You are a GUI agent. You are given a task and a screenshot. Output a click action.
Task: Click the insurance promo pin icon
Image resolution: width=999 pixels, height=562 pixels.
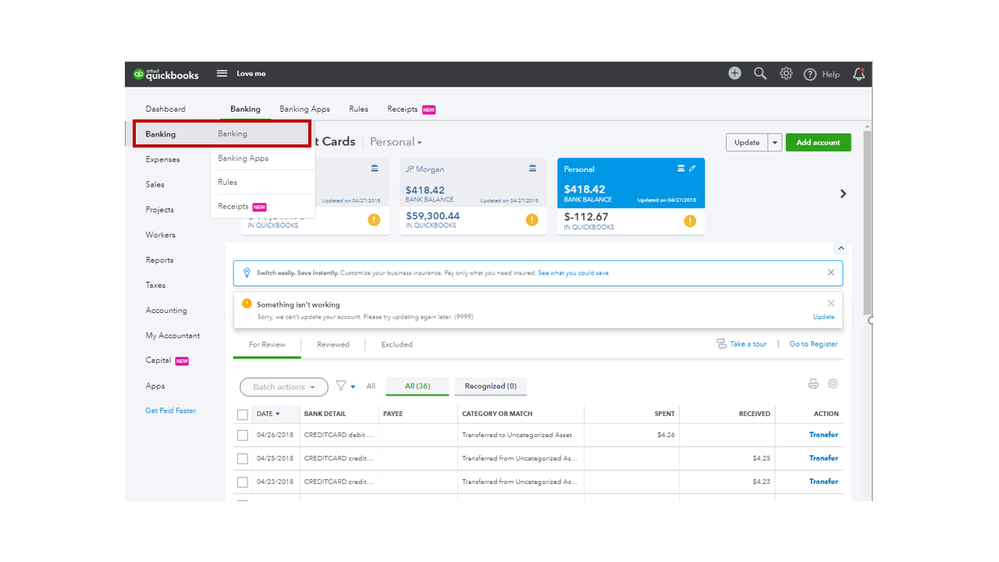247,273
